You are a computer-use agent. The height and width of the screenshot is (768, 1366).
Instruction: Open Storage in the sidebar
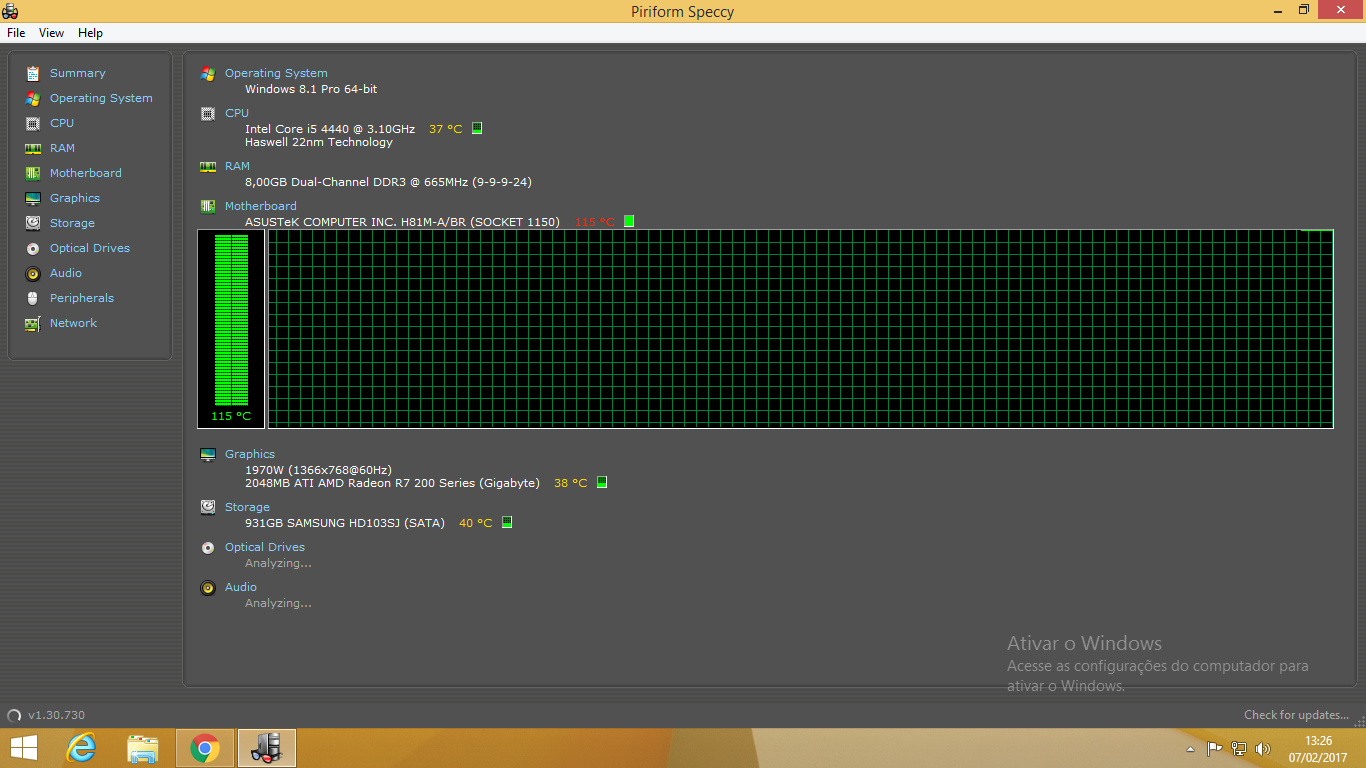(x=72, y=223)
